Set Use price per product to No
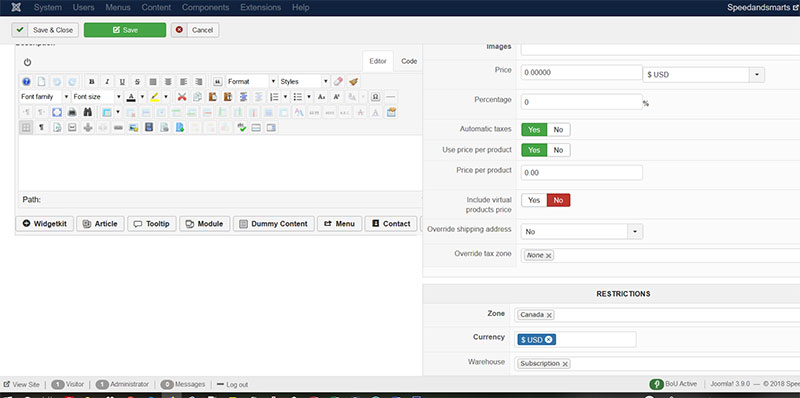The height and width of the screenshot is (398, 800). [558, 150]
